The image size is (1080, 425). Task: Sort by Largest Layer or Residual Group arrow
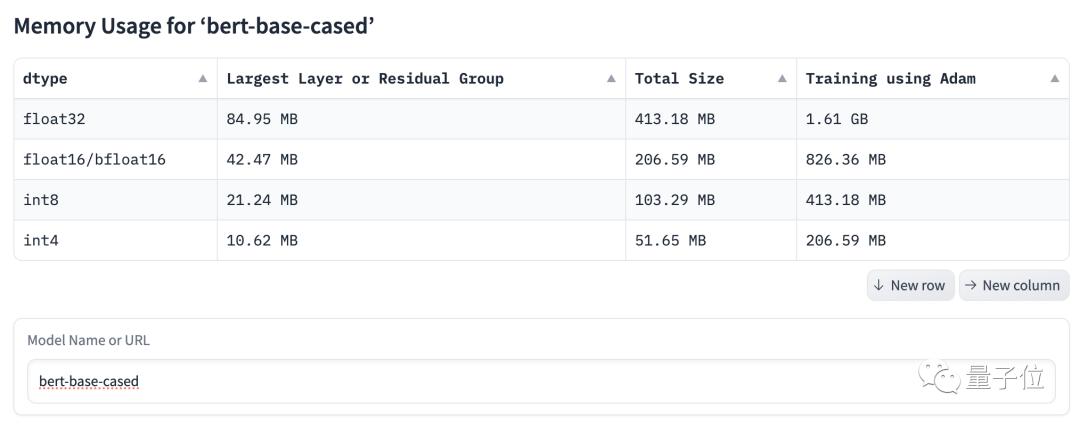(611, 78)
